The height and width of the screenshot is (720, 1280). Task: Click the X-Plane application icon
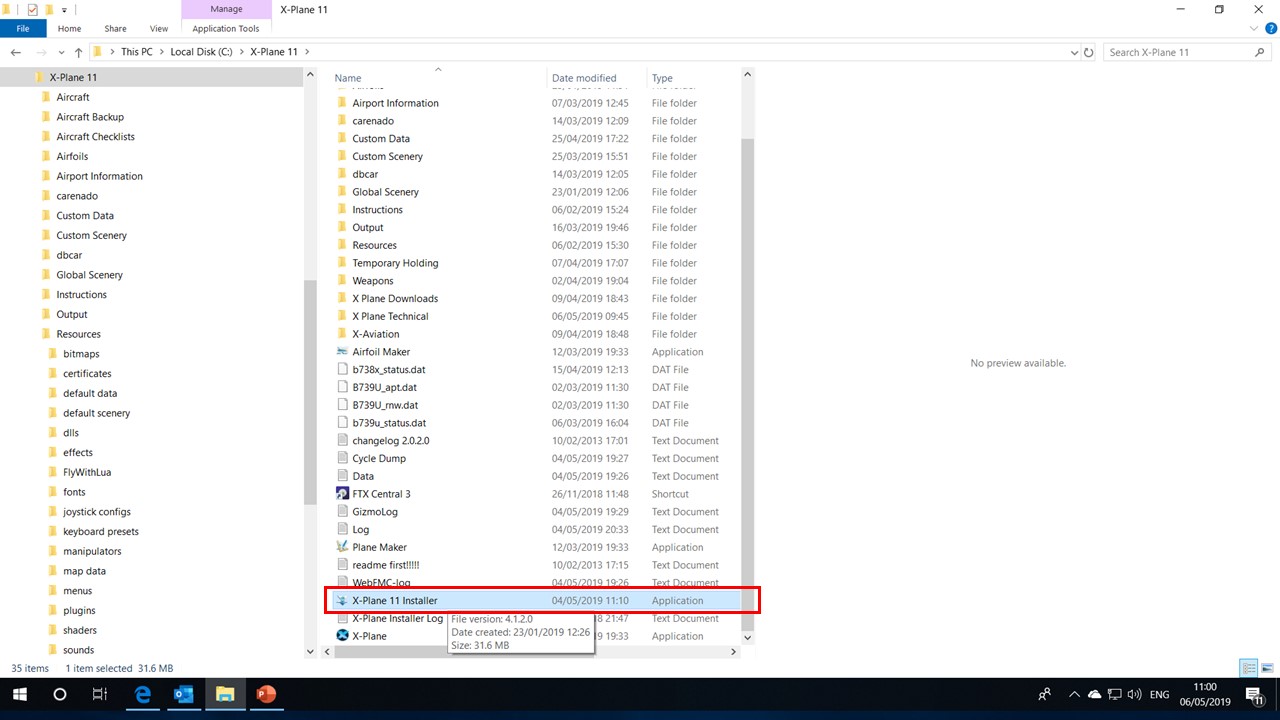tap(342, 636)
